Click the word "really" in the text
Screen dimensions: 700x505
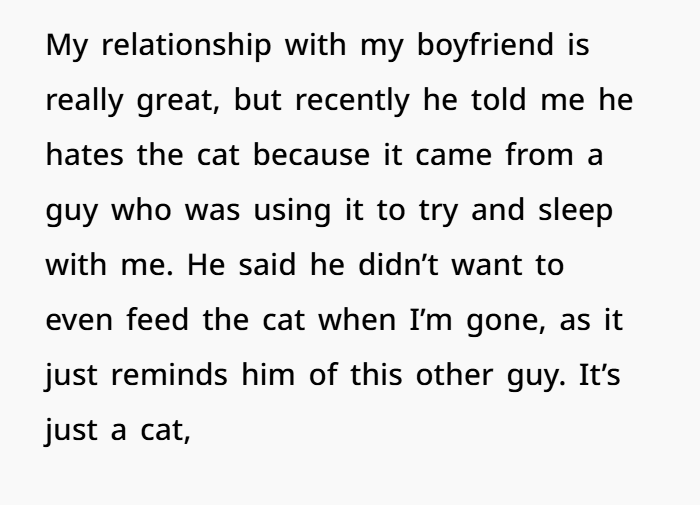point(84,100)
